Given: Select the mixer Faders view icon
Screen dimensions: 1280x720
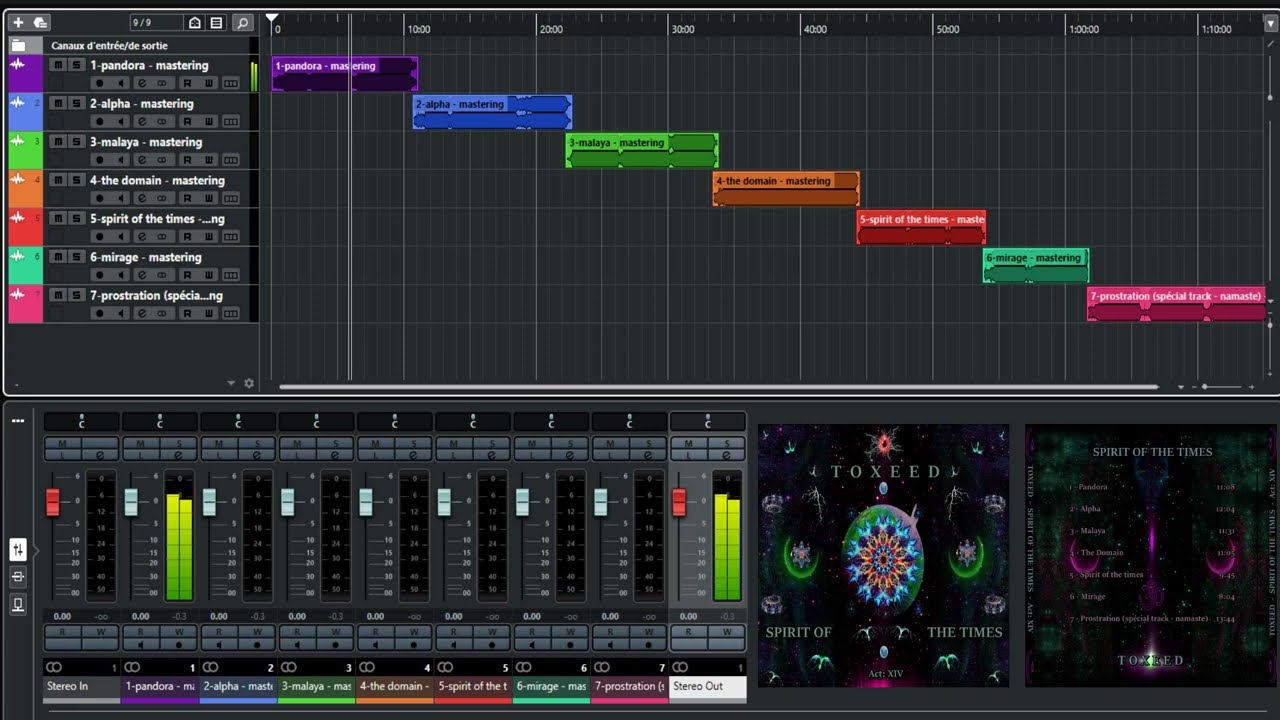Looking at the screenshot, I should click(x=18, y=549).
